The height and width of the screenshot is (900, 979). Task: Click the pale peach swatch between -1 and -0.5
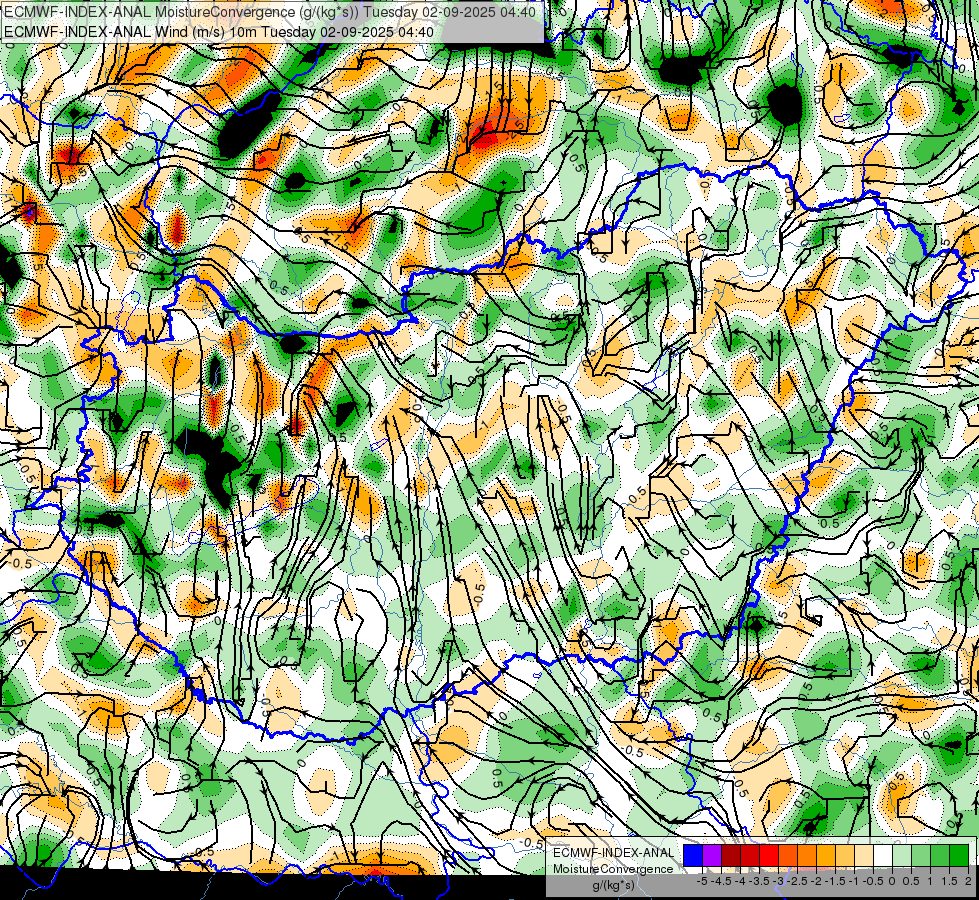[864, 855]
